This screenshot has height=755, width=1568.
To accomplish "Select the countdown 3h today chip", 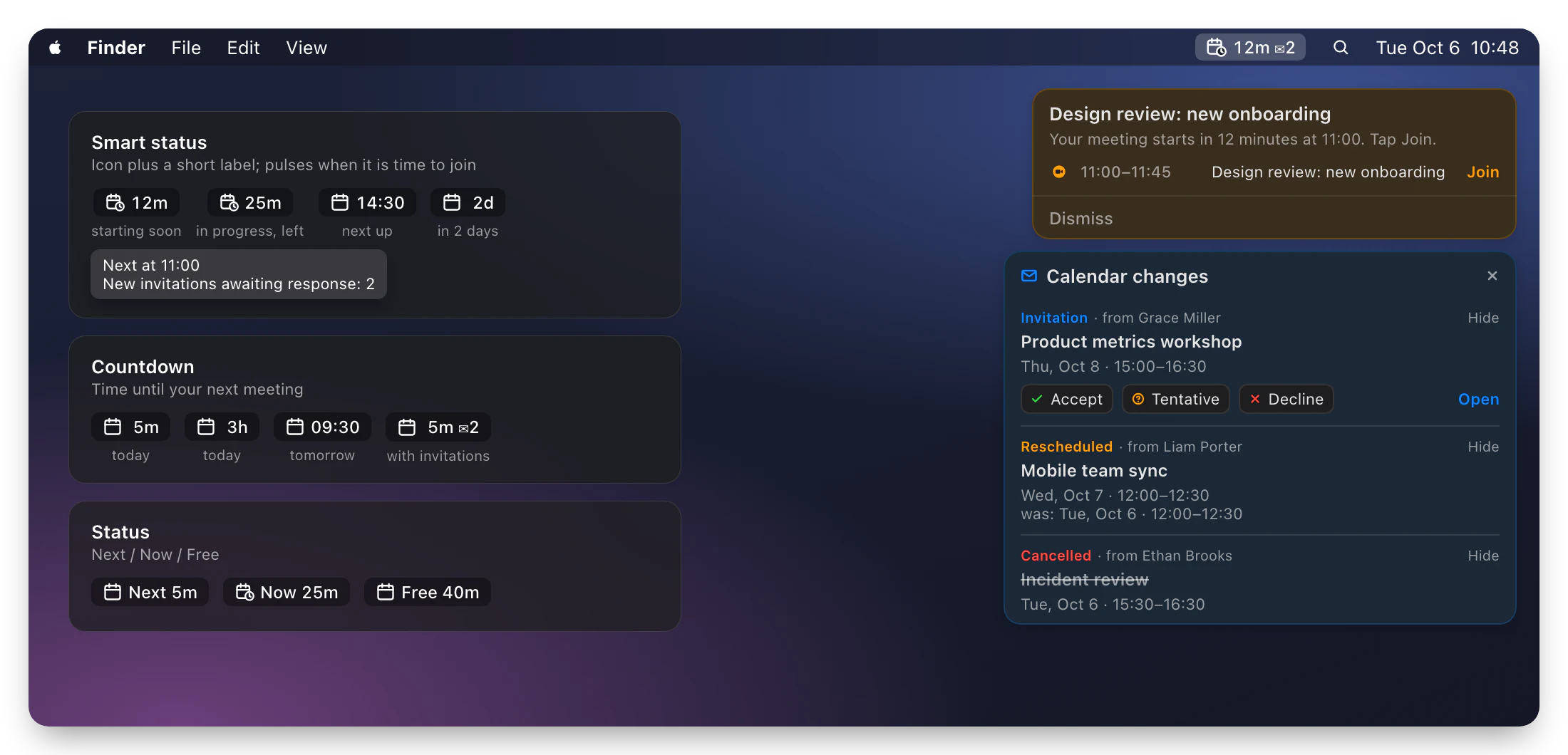I will (x=222, y=427).
